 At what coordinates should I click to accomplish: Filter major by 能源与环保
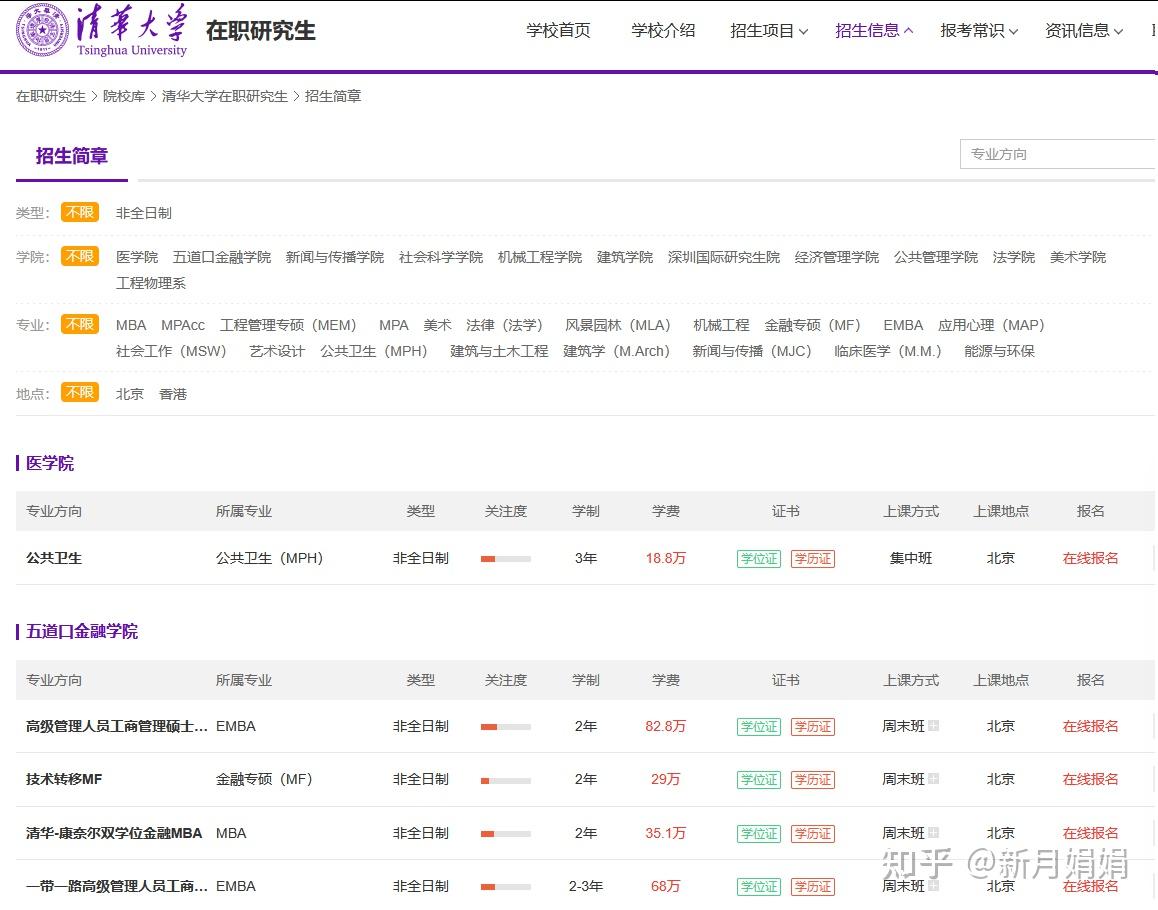(x=999, y=351)
